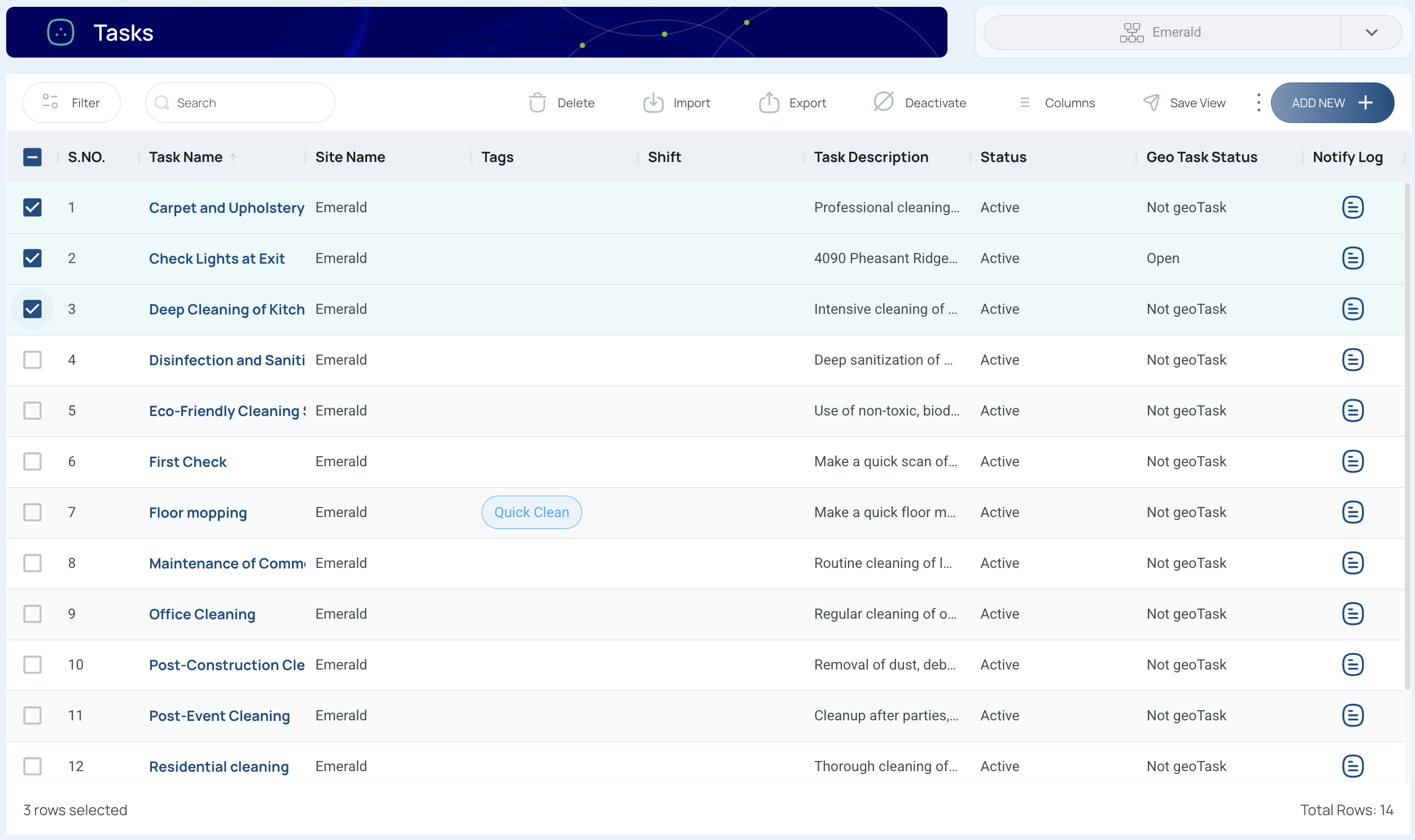The width and height of the screenshot is (1415, 840).
Task: Uncheck the Check Lights at Exit checkbox
Action: point(32,258)
